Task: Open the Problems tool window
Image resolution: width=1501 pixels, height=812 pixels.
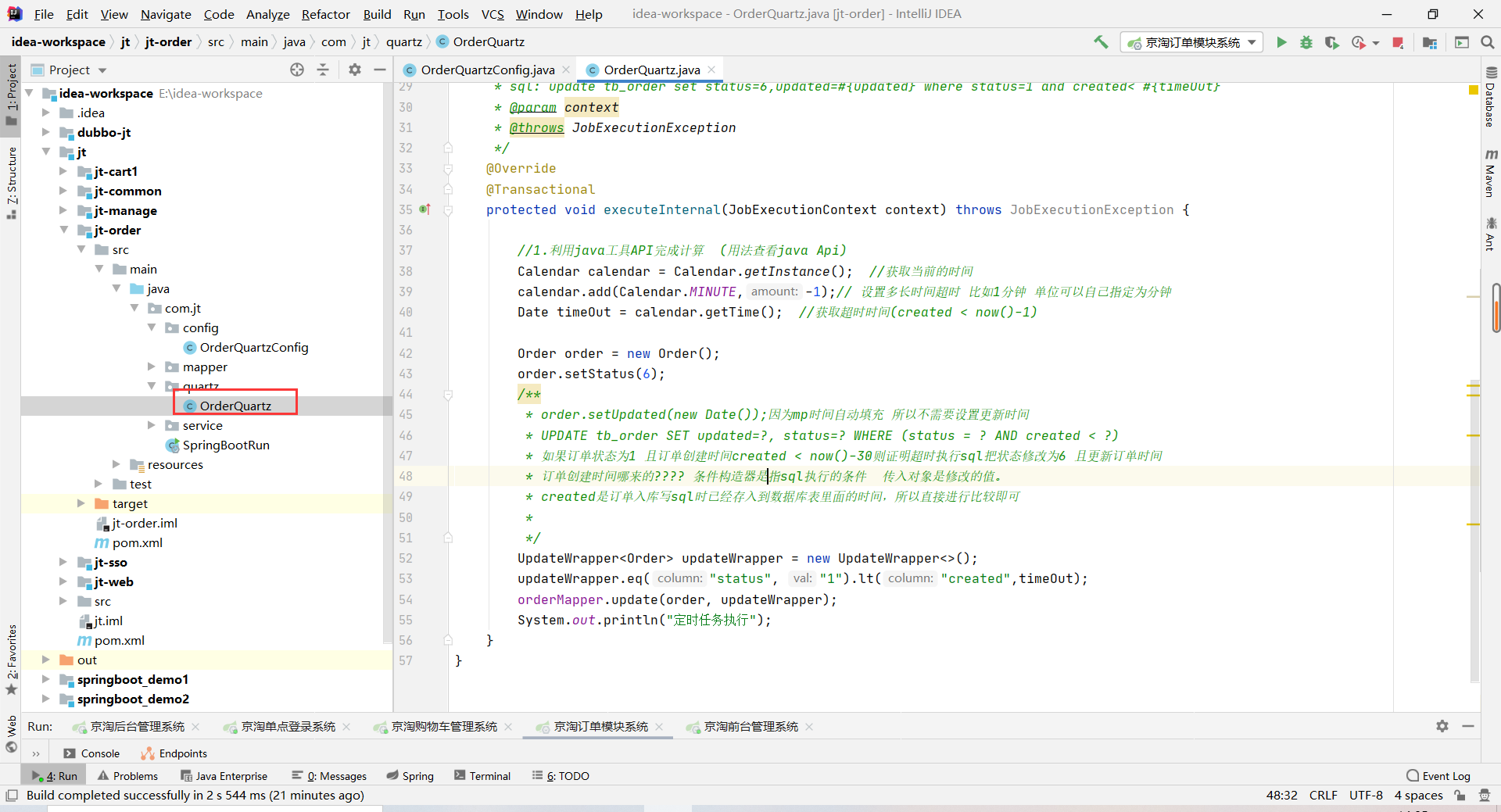Action: pyautogui.click(x=127, y=776)
